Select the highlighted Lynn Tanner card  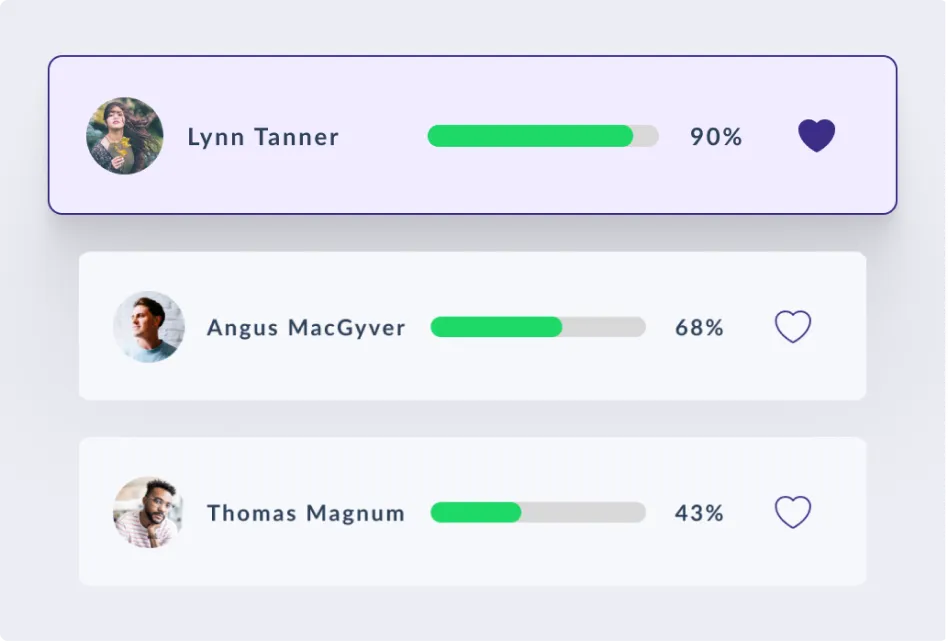472,135
